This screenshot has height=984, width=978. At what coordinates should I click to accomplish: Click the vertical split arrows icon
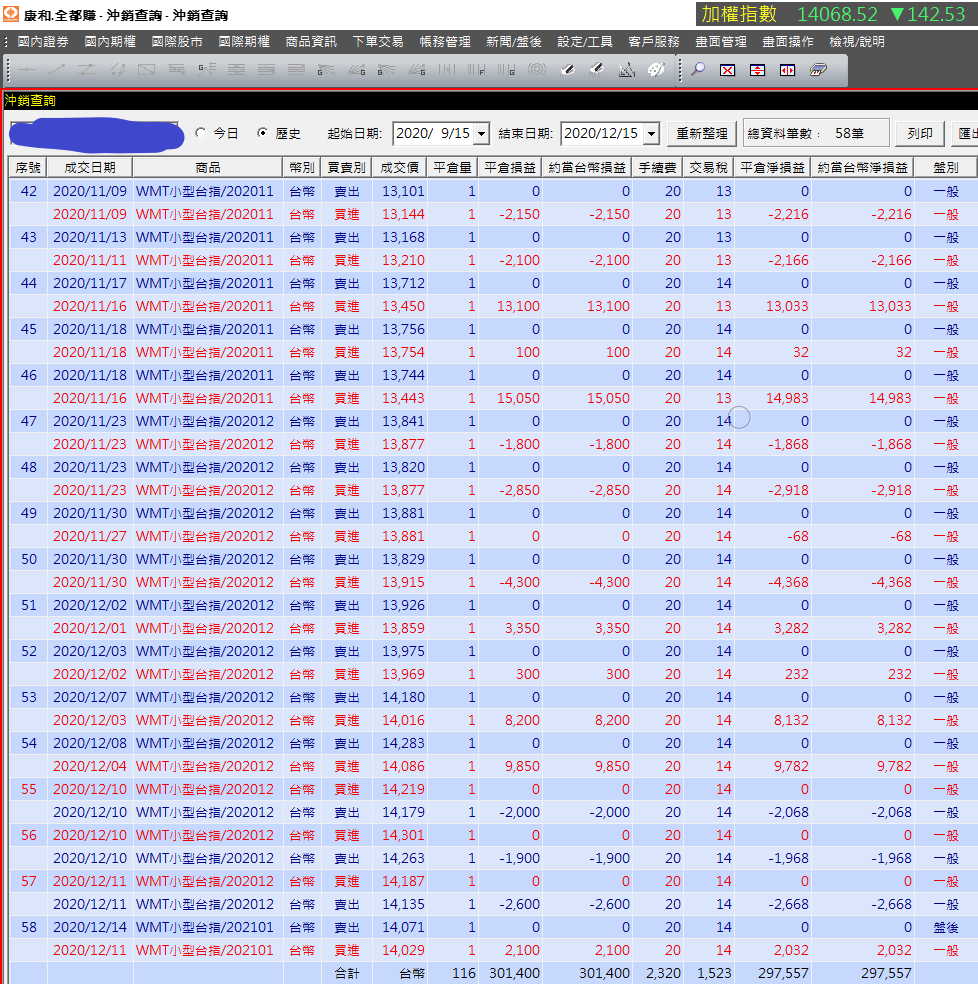click(x=758, y=70)
